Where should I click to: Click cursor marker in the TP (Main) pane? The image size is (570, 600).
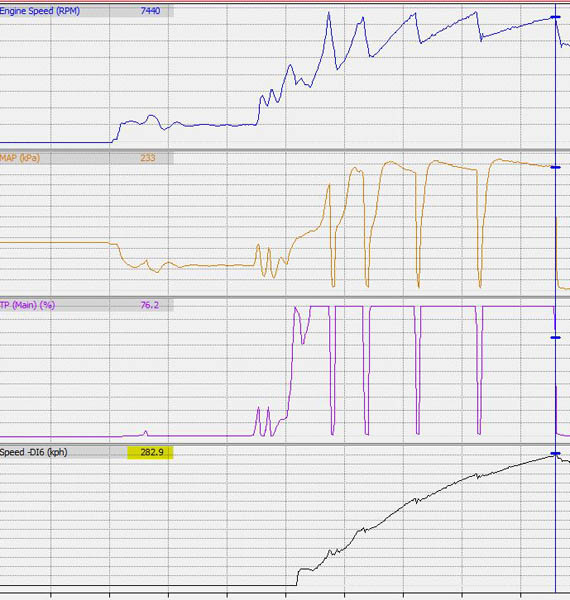pos(555,338)
